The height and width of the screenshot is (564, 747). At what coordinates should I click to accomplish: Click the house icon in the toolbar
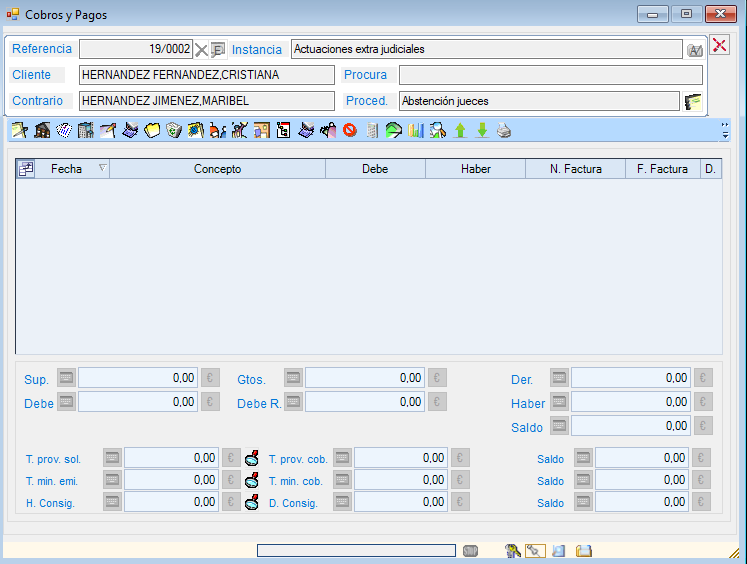point(42,130)
